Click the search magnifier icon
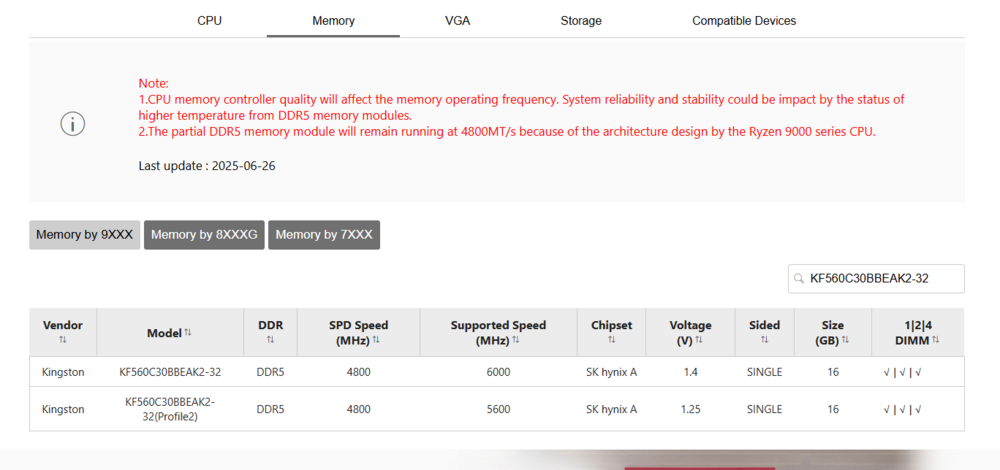This screenshot has height=470, width=1000. (x=799, y=279)
